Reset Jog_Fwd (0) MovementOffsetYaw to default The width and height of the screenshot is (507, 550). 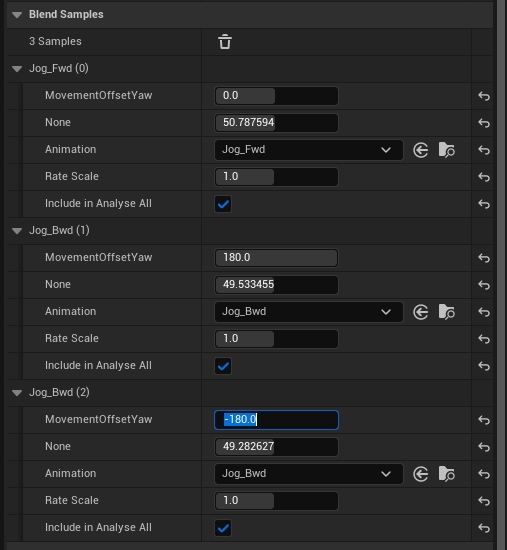(484, 96)
